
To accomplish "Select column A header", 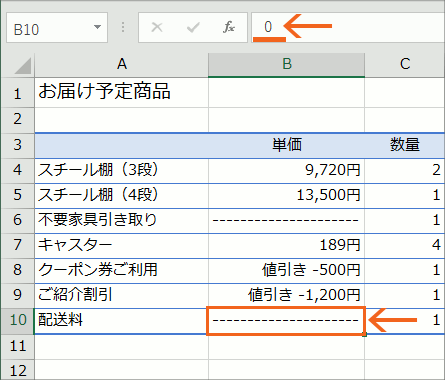I will click(122, 64).
